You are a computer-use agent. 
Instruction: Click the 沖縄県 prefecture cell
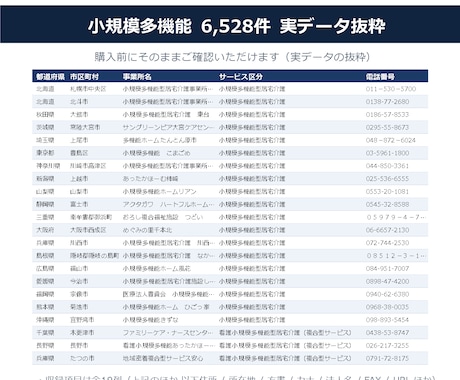pos(45,320)
